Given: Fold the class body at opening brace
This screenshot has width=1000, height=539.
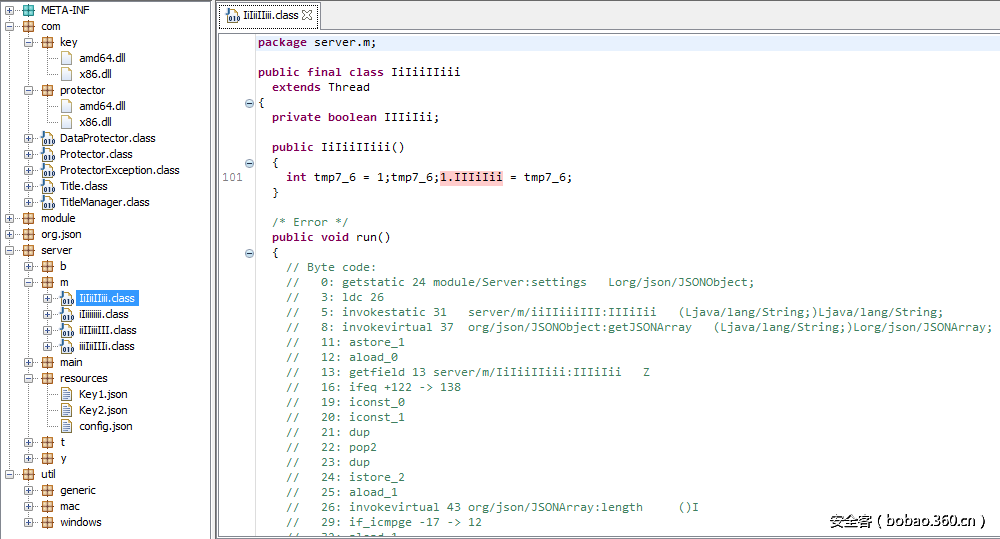Looking at the screenshot, I should click(249, 103).
